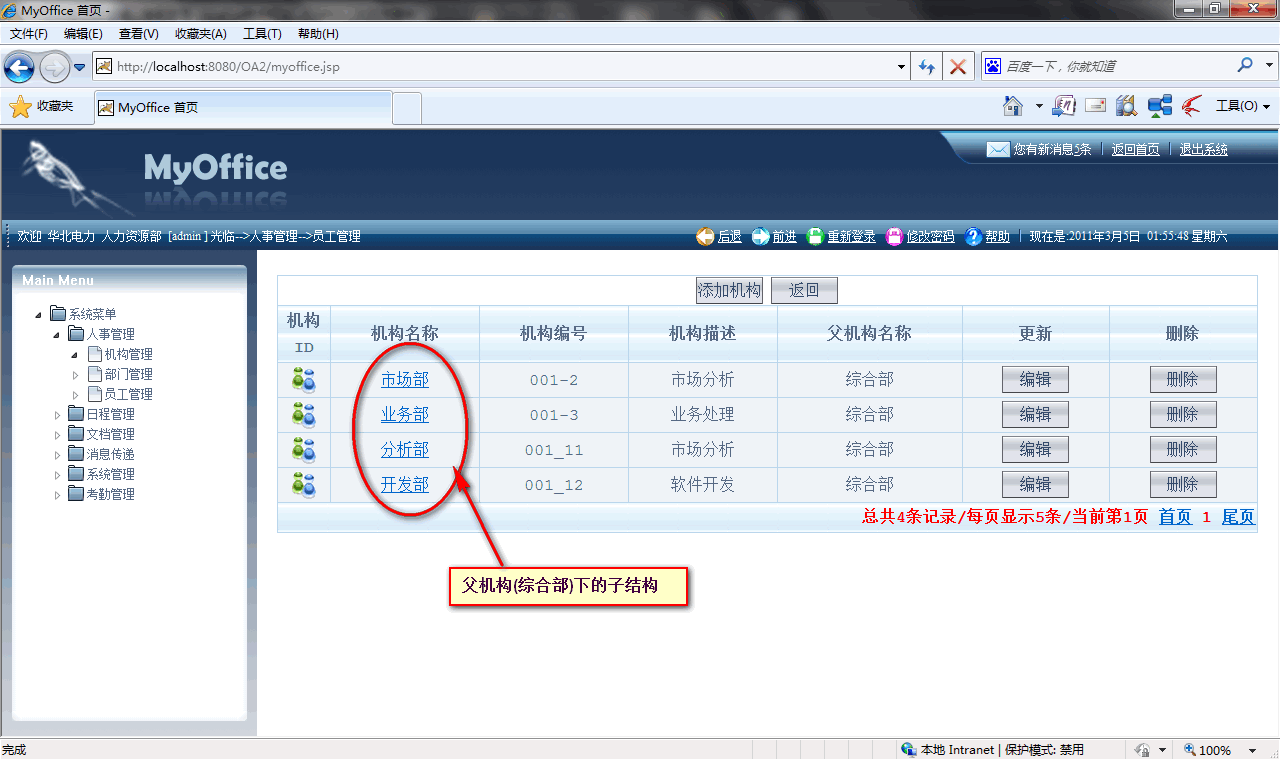Click the zoom magnifier icon in status bar

click(1190, 750)
